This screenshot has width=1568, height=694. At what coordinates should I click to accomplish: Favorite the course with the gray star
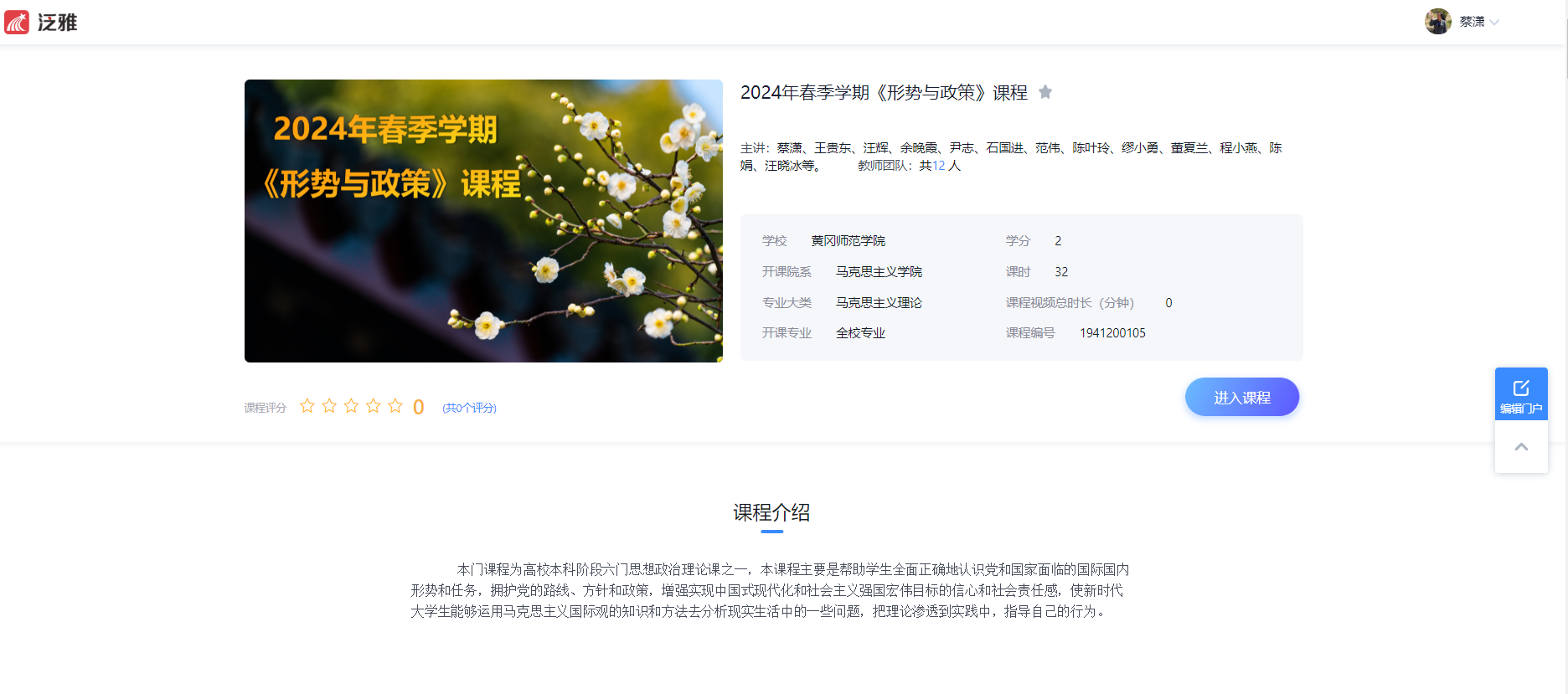1045,92
